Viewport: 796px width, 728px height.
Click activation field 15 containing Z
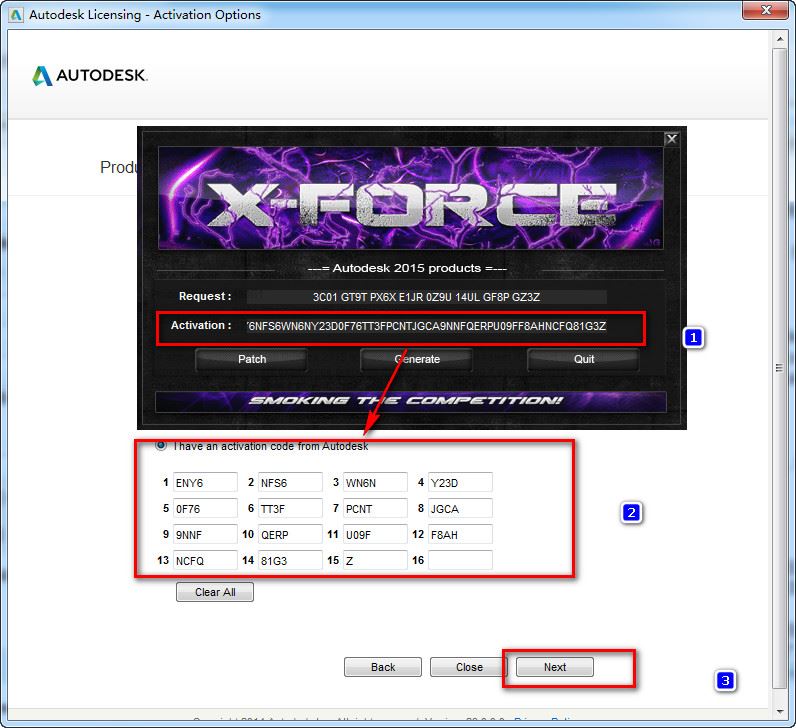[375, 560]
